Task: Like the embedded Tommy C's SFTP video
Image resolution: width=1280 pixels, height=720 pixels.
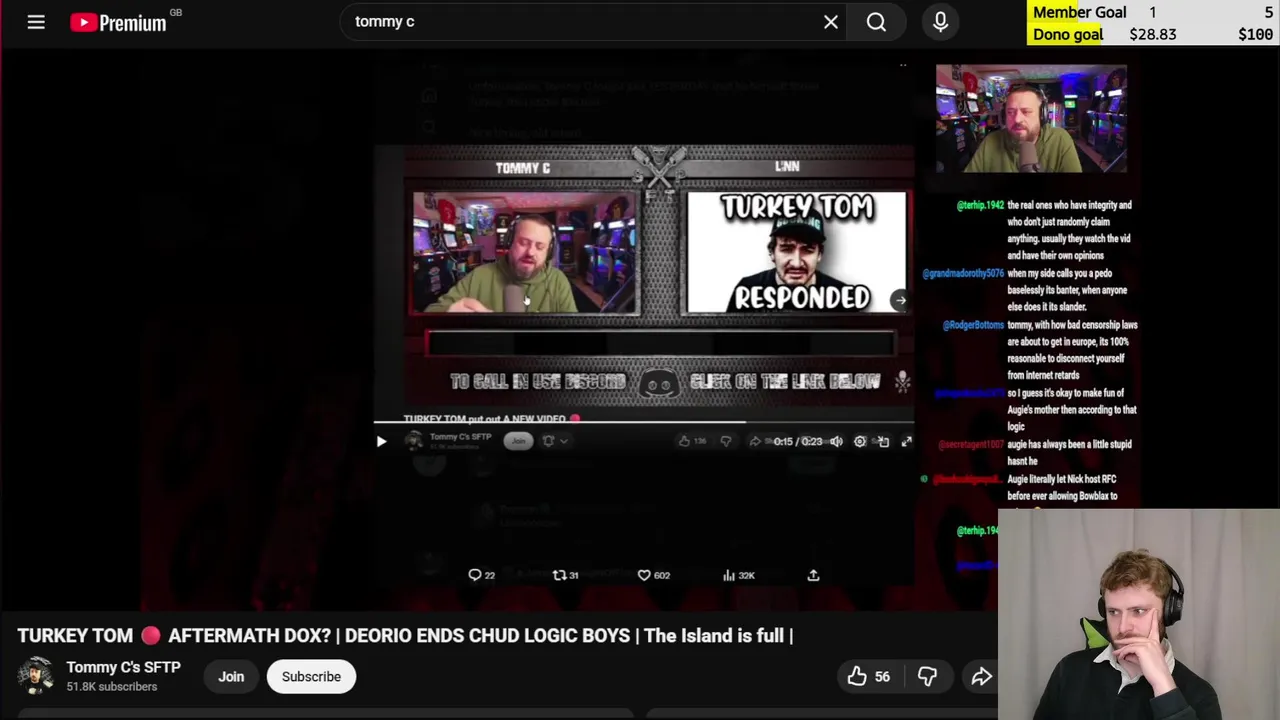Action: pyautogui.click(x=691, y=441)
